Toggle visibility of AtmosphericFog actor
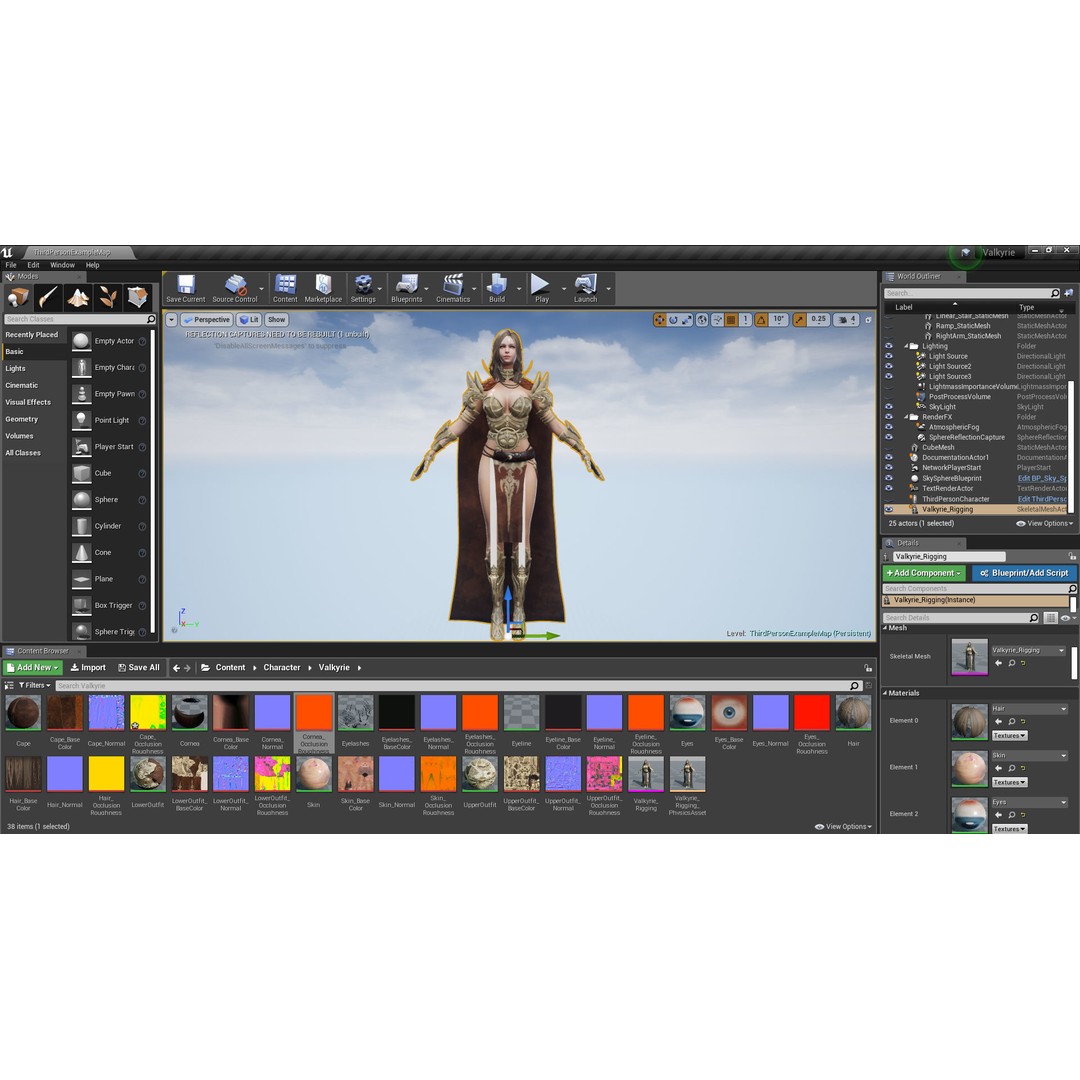 [889, 427]
